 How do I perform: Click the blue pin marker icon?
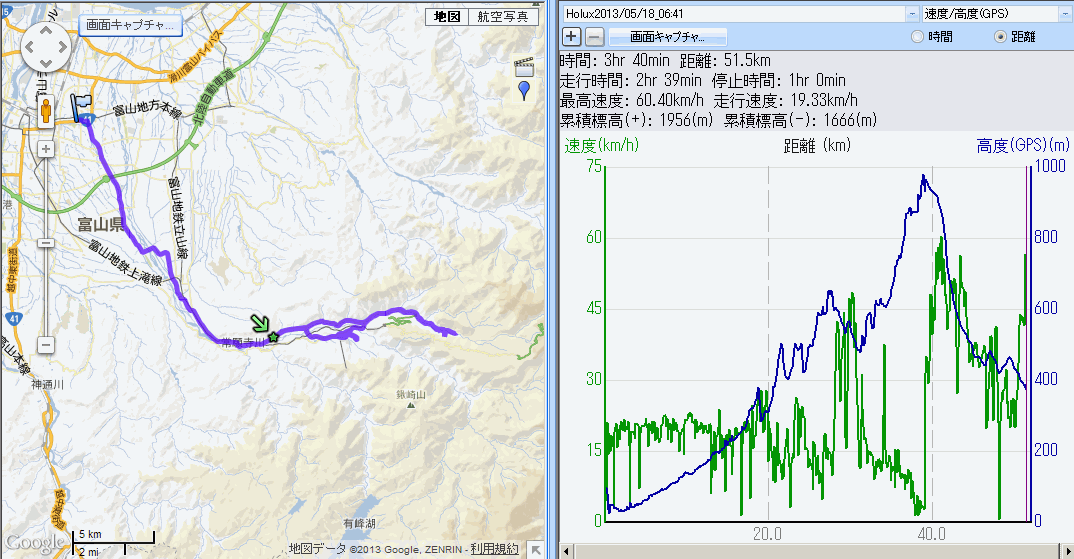524,91
